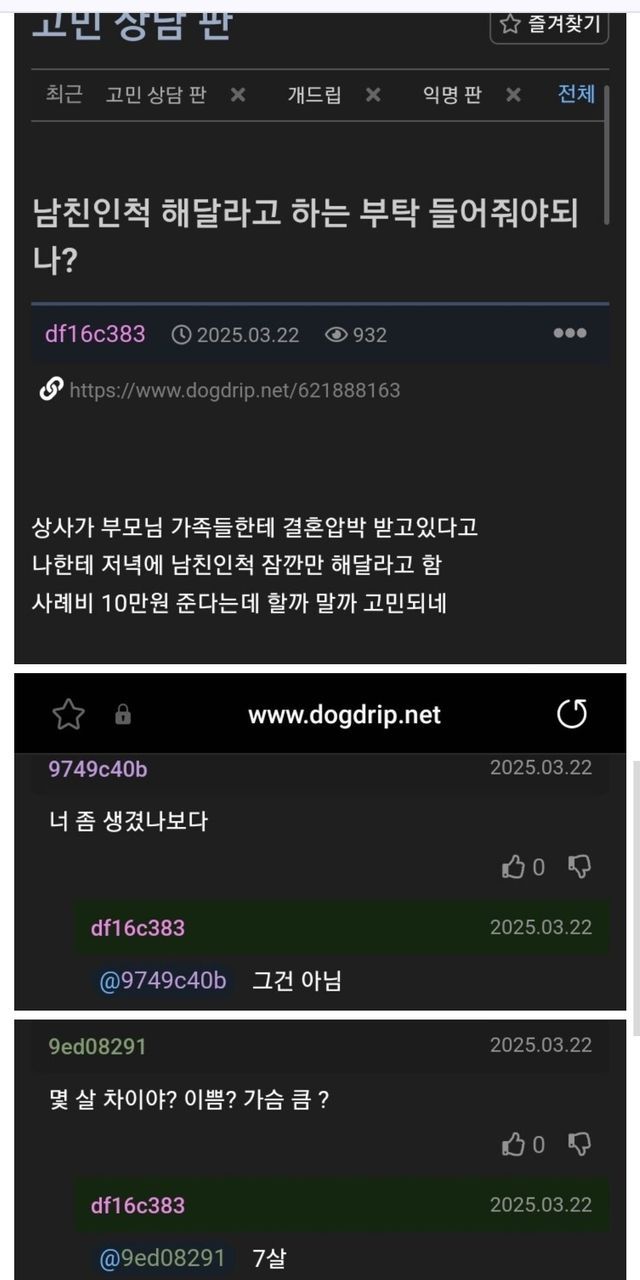
Task: Reload the page with refresh icon
Action: pos(572,714)
